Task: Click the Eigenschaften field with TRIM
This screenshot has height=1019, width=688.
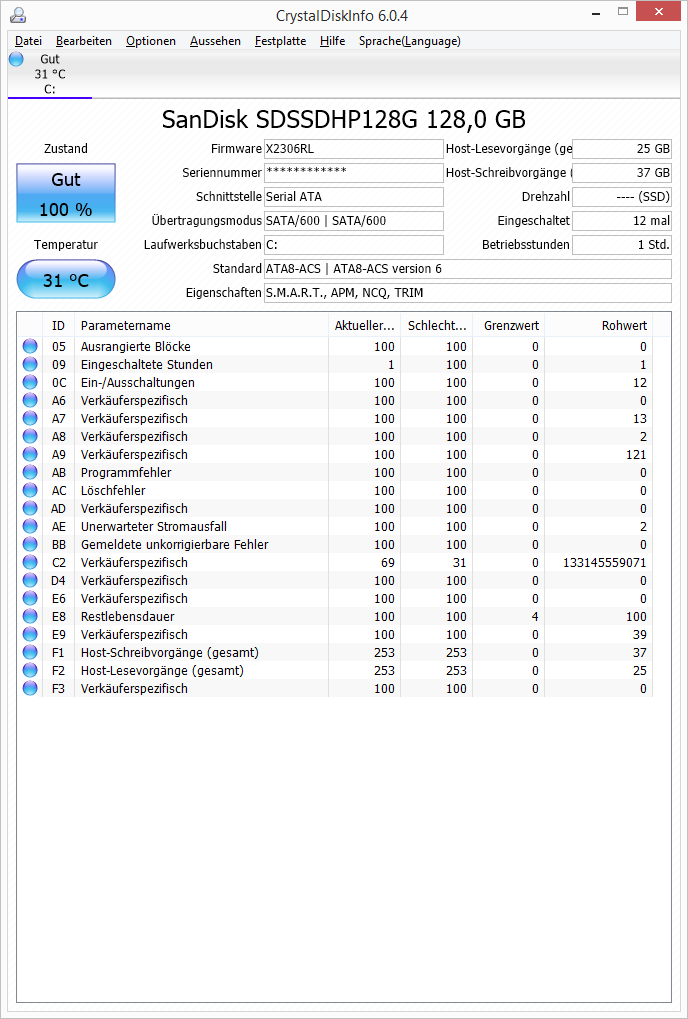Action: (x=468, y=293)
